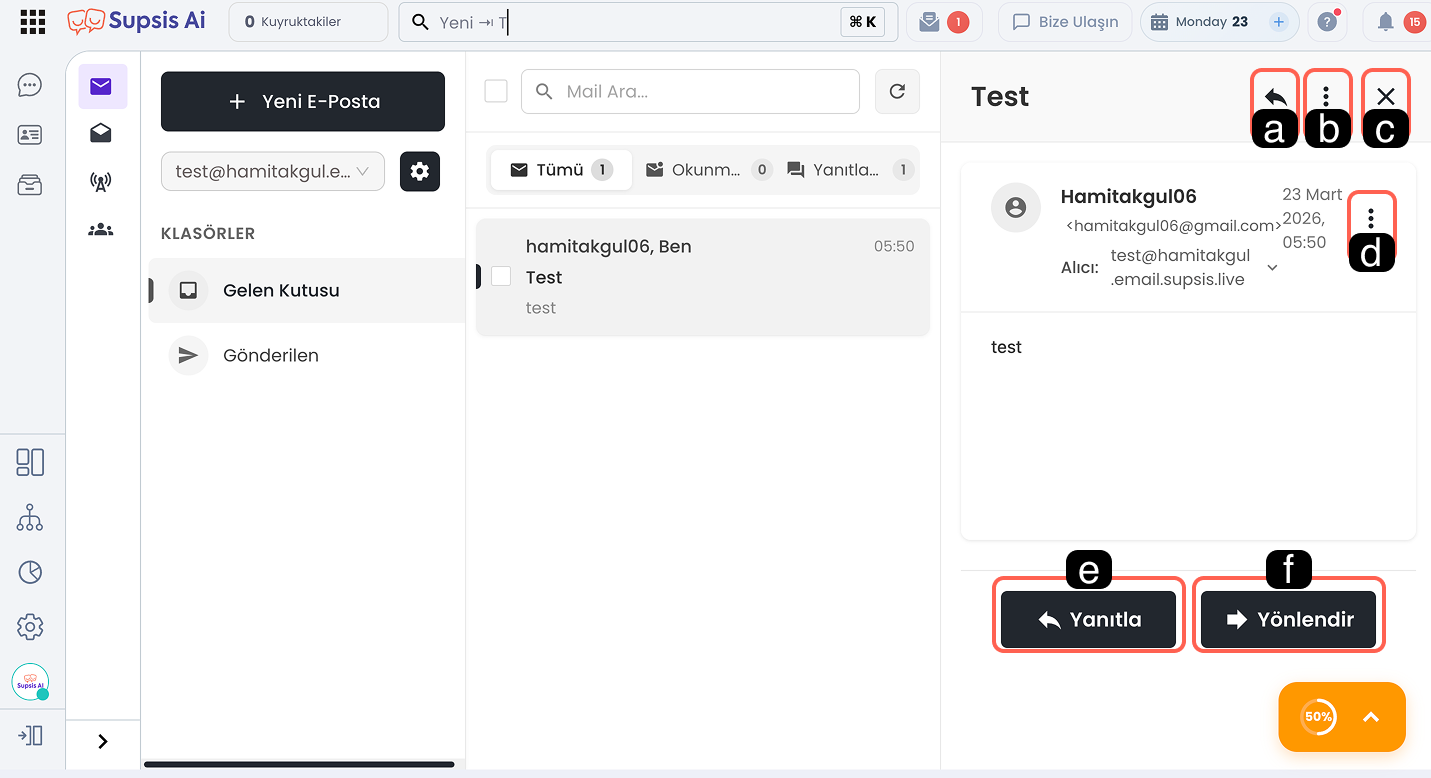Tick the select-all mails checkbox
Image resolution: width=1431 pixels, height=778 pixels.
pyautogui.click(x=496, y=92)
